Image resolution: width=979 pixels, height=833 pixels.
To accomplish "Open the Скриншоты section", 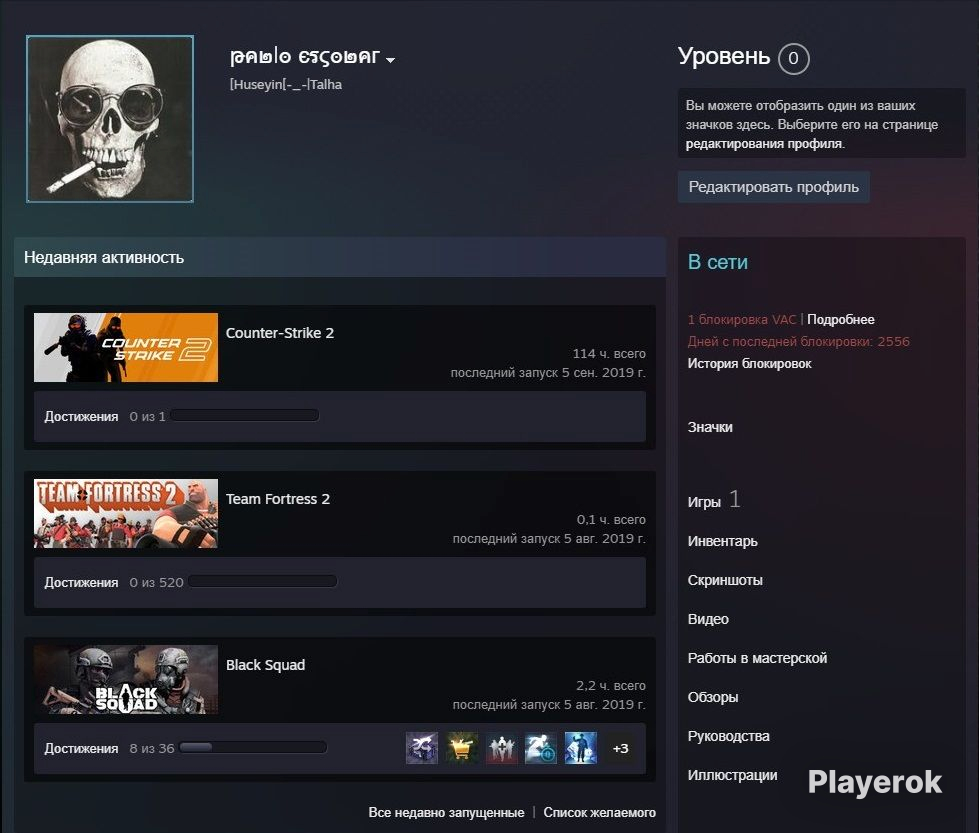I will 725,580.
